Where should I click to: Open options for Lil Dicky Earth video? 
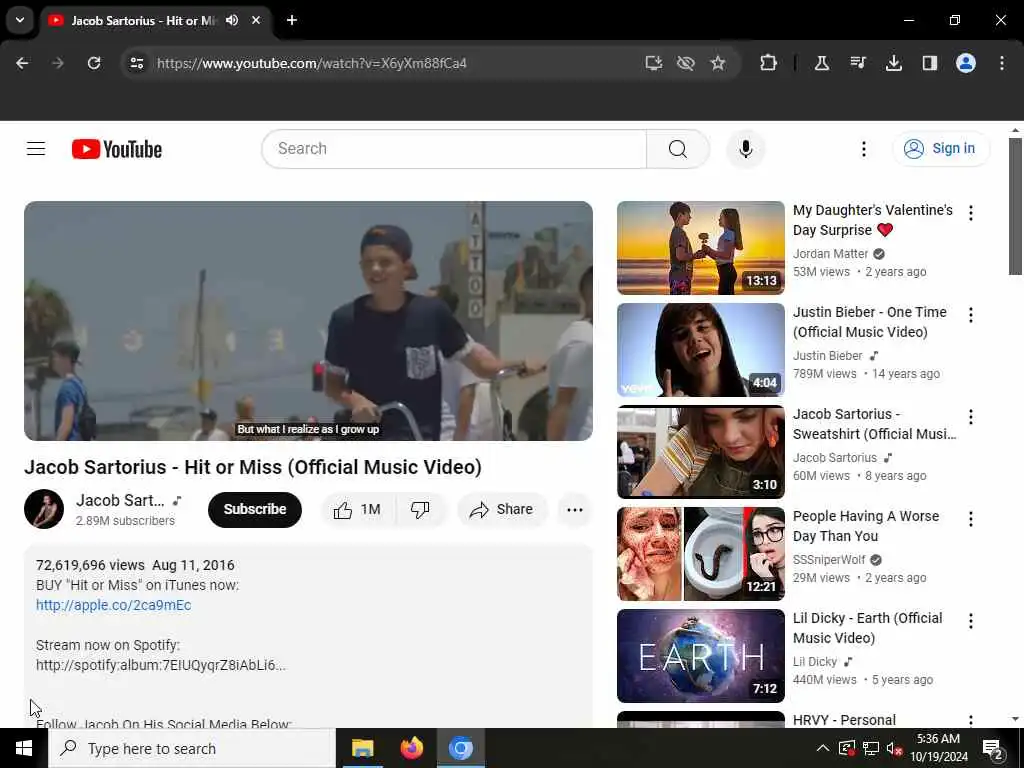(x=970, y=621)
